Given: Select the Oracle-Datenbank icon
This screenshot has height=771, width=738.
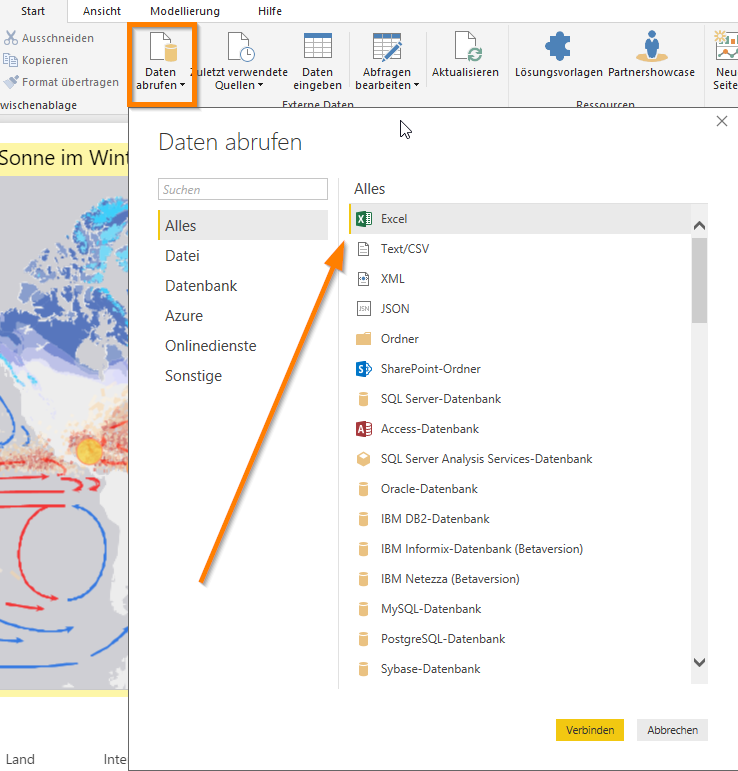Looking at the screenshot, I should pyautogui.click(x=363, y=489).
